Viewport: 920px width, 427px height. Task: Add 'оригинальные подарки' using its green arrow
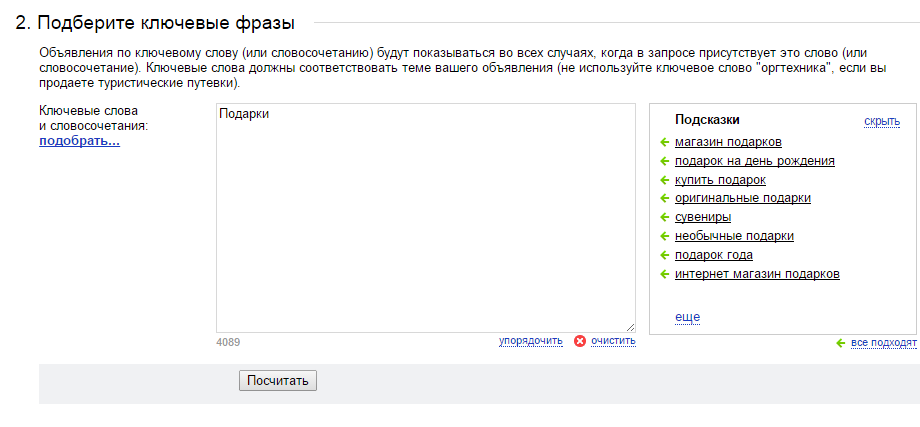664,198
